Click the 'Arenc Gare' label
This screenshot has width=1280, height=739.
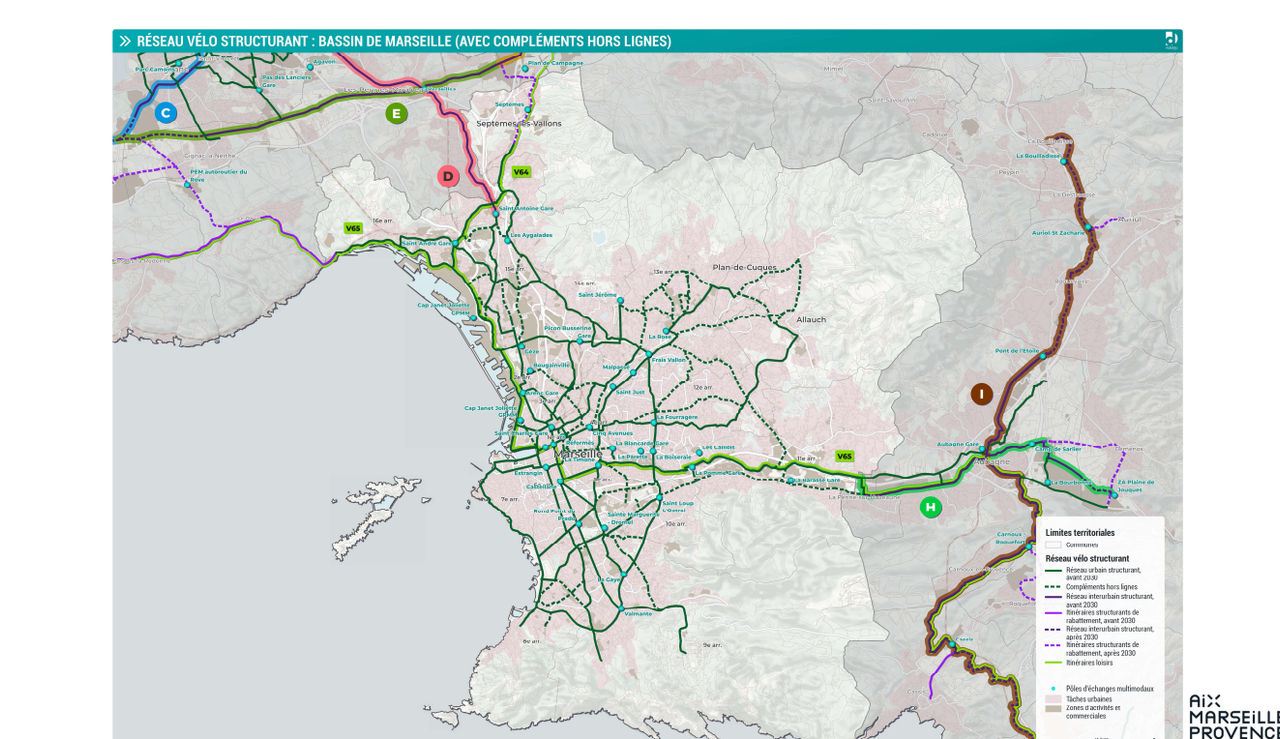tap(542, 392)
